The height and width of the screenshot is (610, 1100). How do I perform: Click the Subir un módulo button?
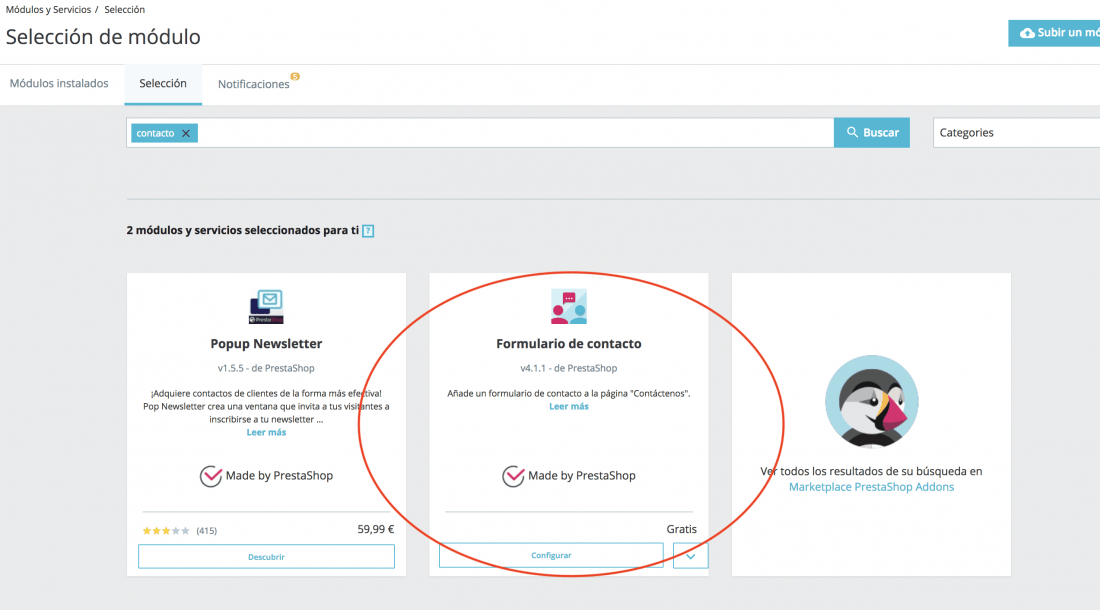click(x=1054, y=33)
